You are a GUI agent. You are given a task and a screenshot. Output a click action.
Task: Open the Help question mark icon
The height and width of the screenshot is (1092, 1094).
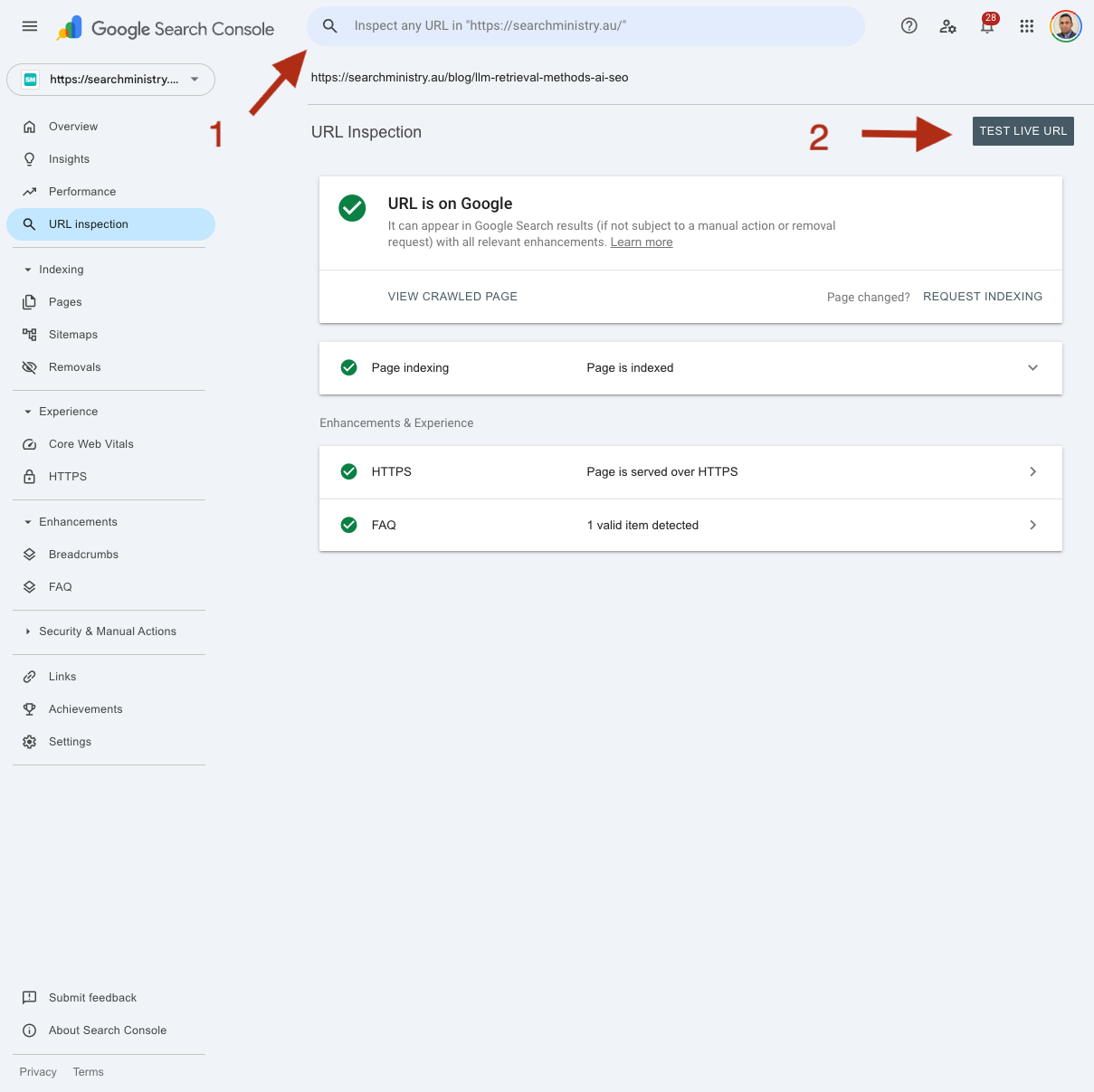click(x=909, y=26)
